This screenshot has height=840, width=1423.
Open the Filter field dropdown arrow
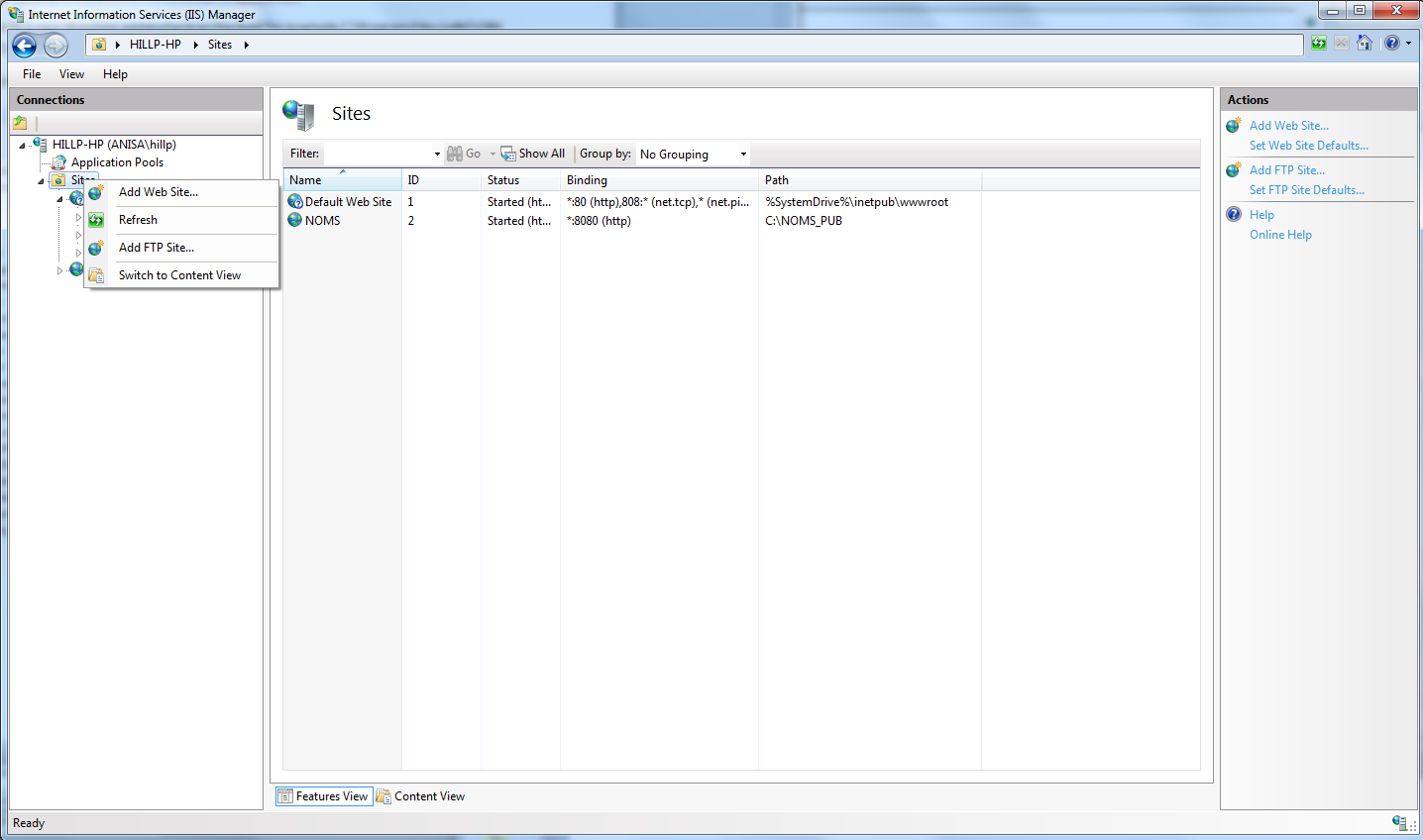coord(437,154)
